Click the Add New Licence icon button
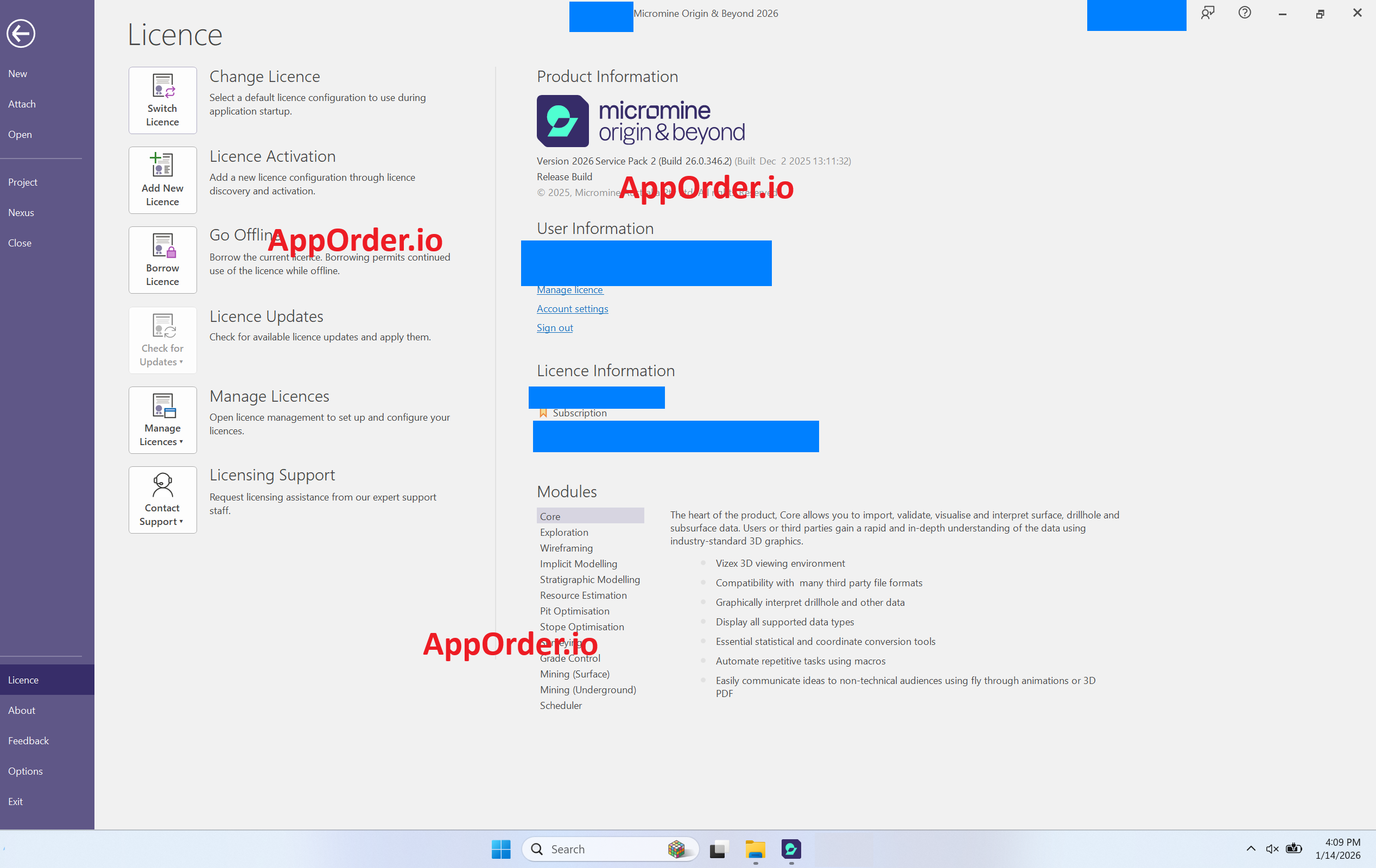This screenshot has height=868, width=1376. (162, 181)
